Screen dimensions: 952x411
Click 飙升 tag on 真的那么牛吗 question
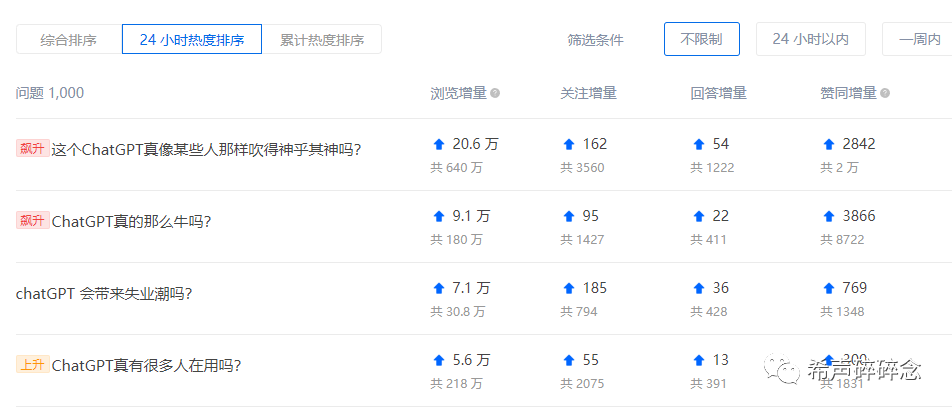click(x=33, y=220)
